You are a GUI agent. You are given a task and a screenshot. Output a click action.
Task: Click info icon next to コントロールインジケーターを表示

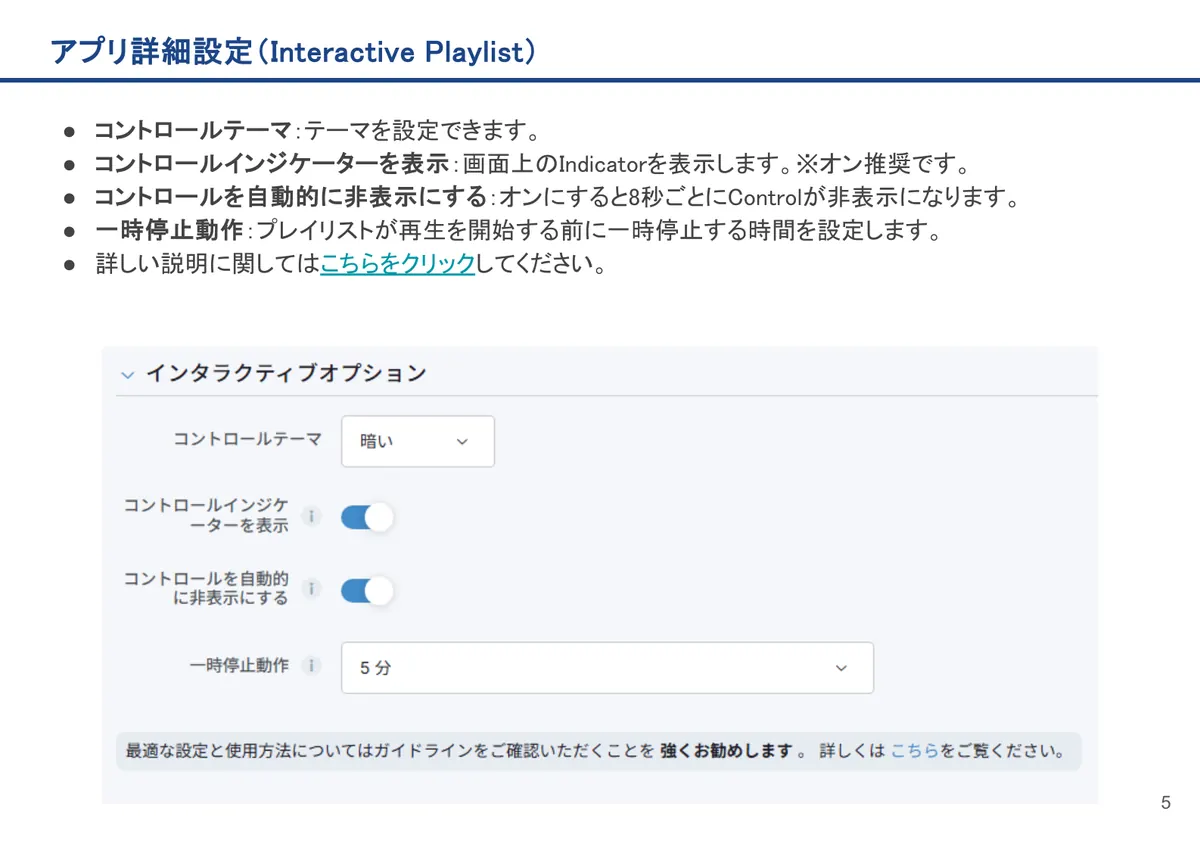(311, 517)
